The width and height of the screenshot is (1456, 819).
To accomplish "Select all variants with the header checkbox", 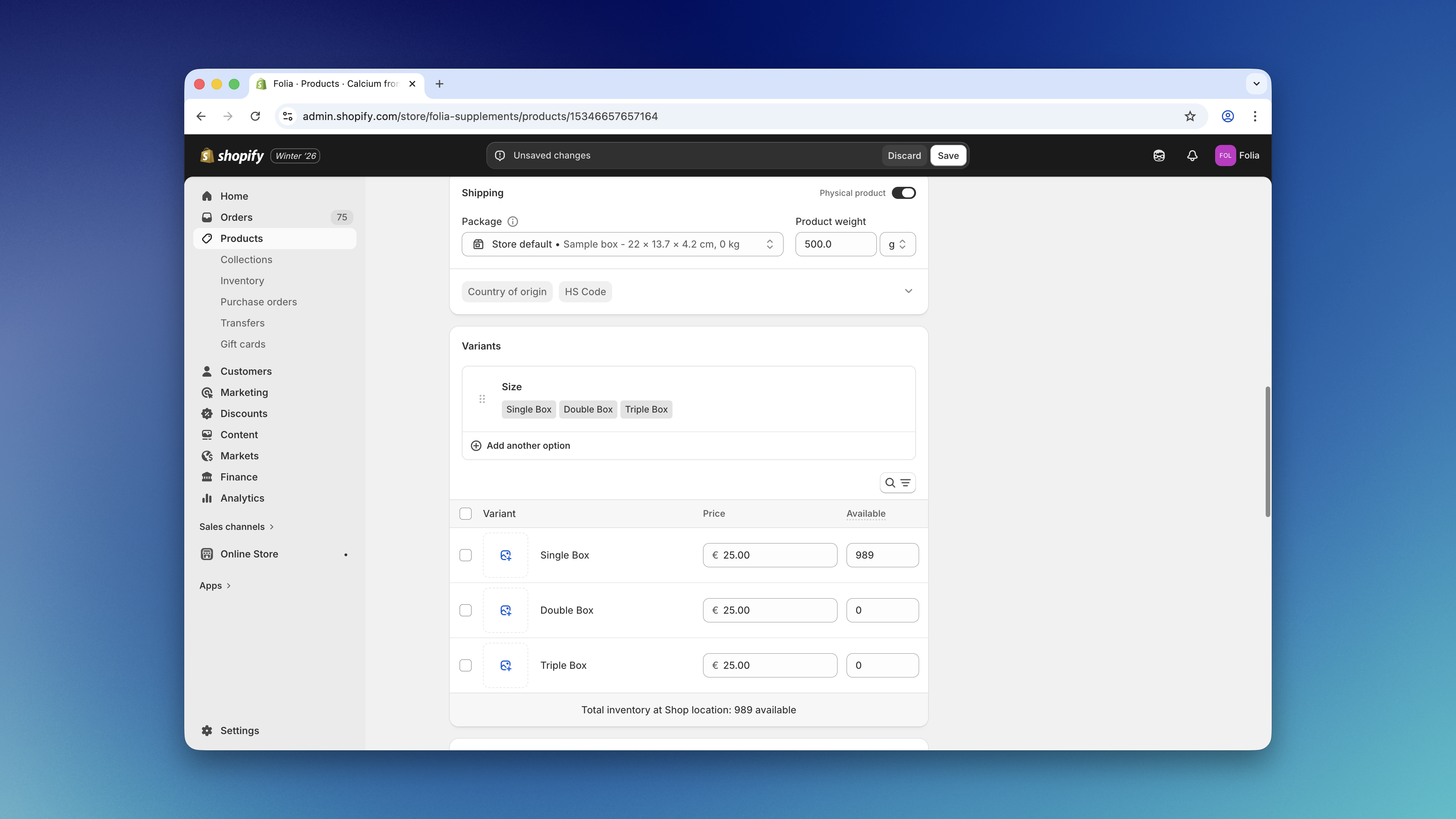I will click(x=465, y=513).
